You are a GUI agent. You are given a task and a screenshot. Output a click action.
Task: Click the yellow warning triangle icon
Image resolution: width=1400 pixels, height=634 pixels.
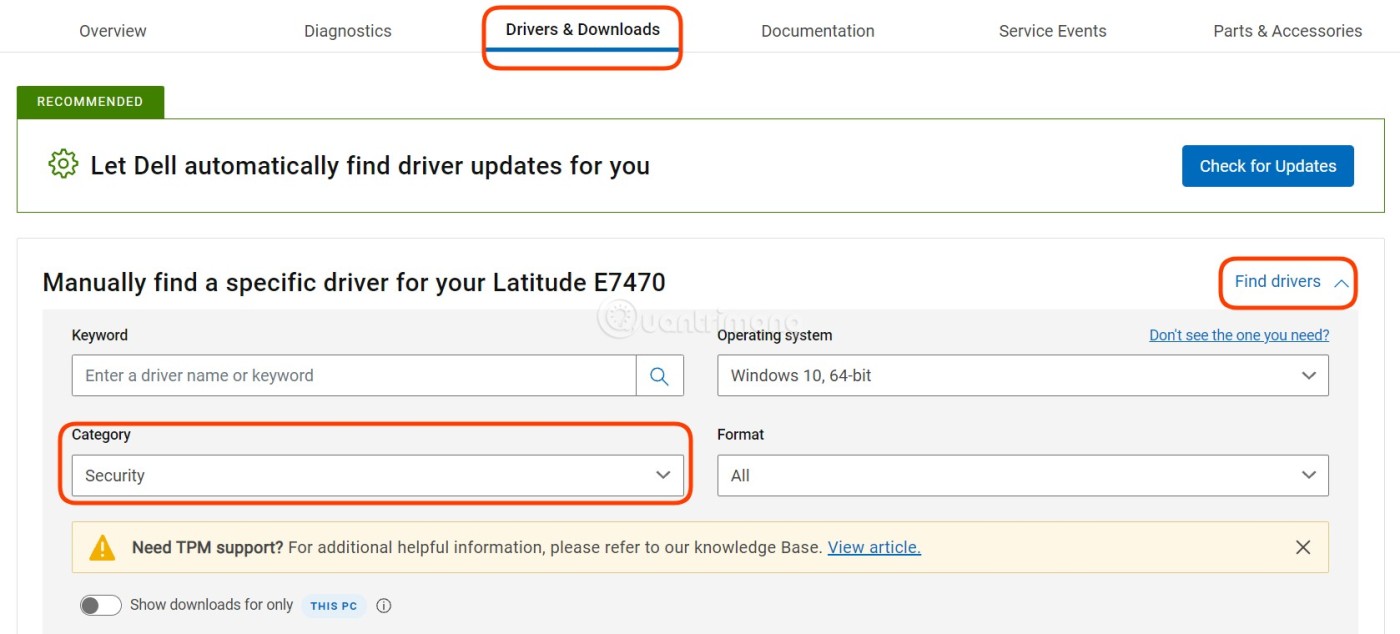click(x=102, y=548)
